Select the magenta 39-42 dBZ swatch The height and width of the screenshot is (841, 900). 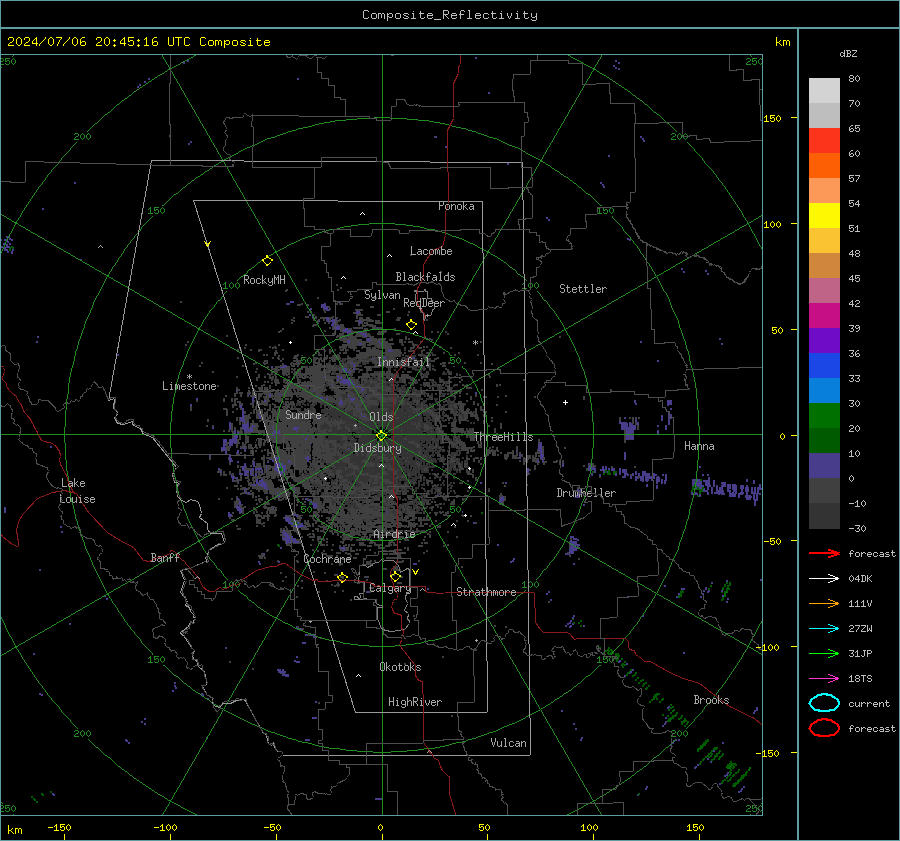pyautogui.click(x=824, y=316)
